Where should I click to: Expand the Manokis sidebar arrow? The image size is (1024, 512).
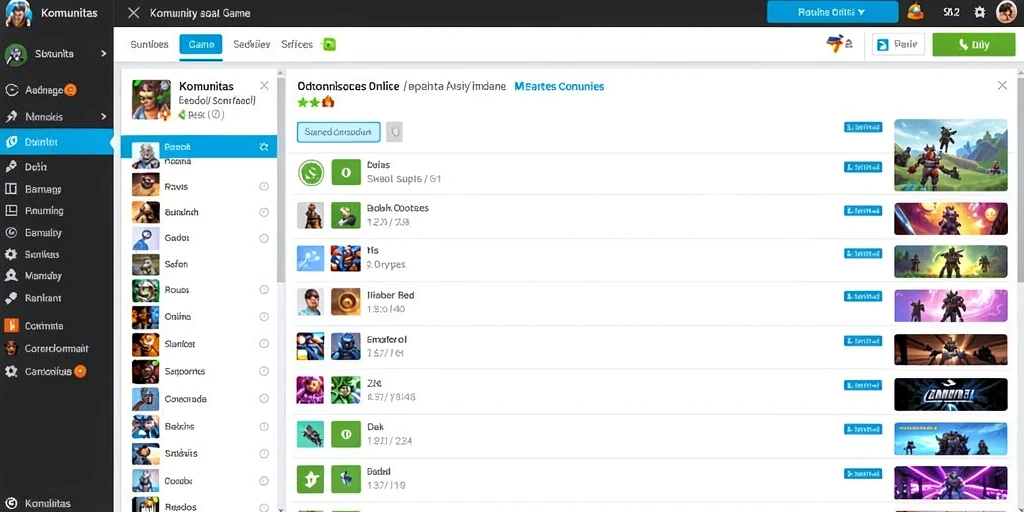(103, 116)
